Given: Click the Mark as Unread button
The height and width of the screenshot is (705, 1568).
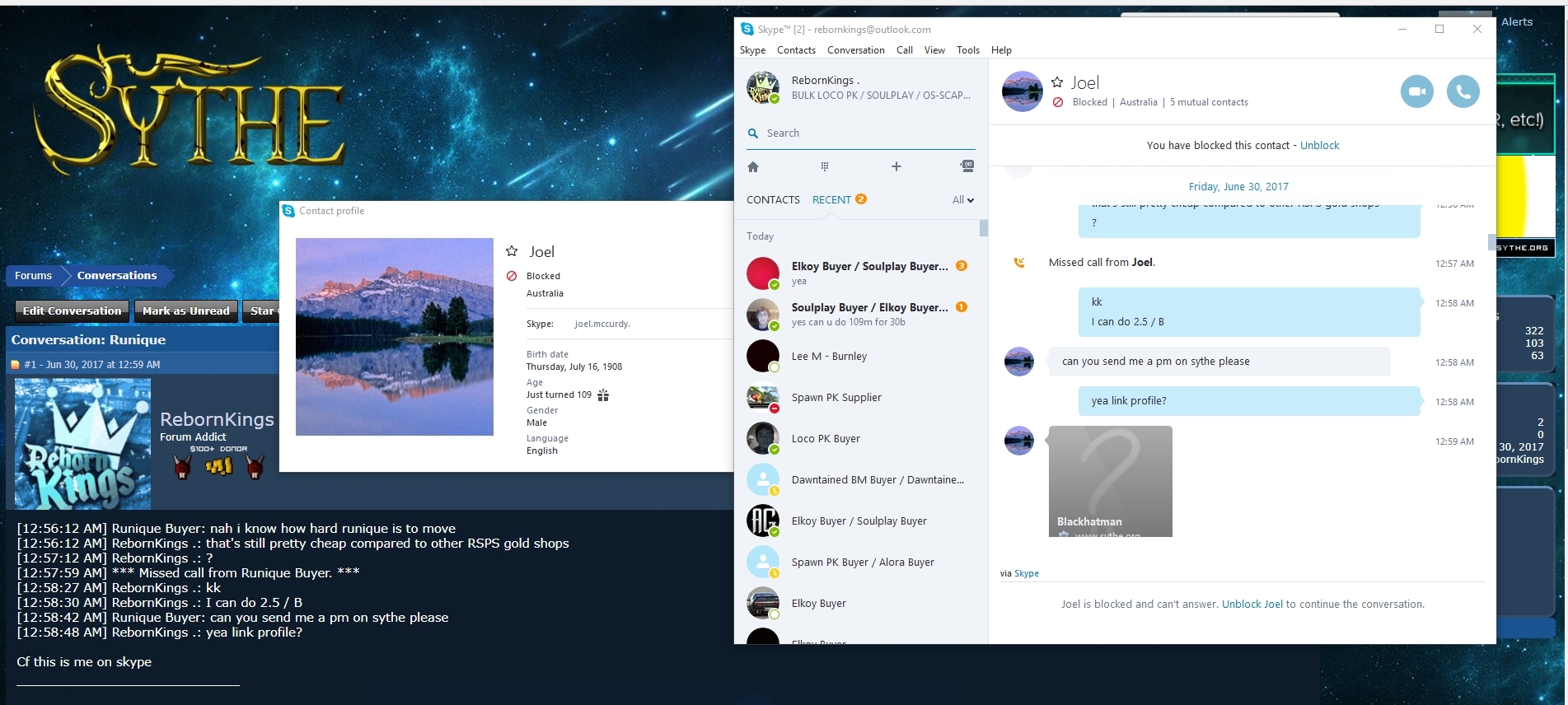Looking at the screenshot, I should tap(186, 311).
